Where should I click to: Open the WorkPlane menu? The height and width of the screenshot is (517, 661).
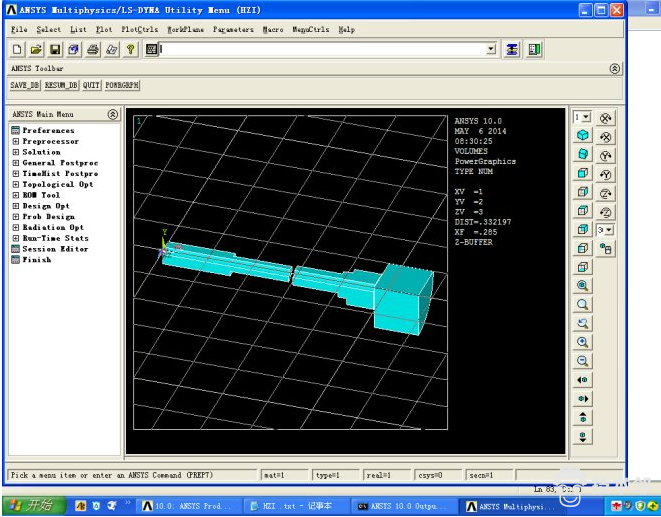tap(186, 30)
